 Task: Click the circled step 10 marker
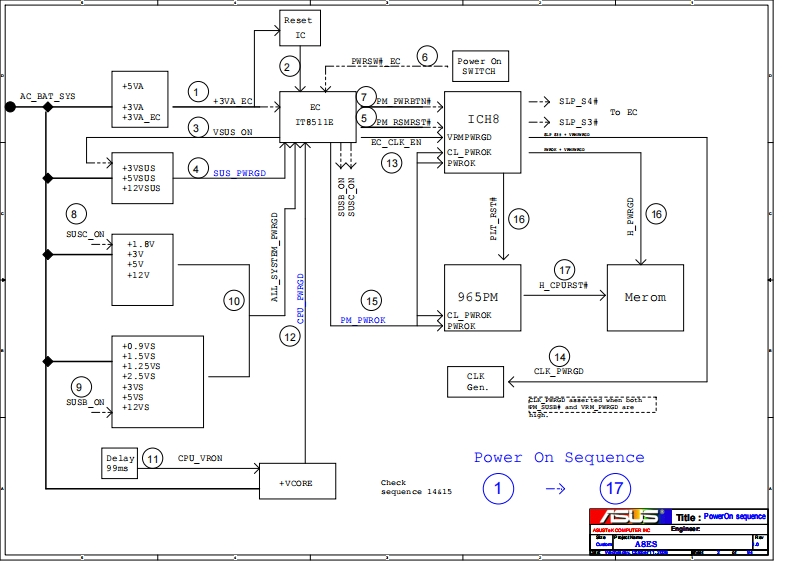click(x=234, y=300)
